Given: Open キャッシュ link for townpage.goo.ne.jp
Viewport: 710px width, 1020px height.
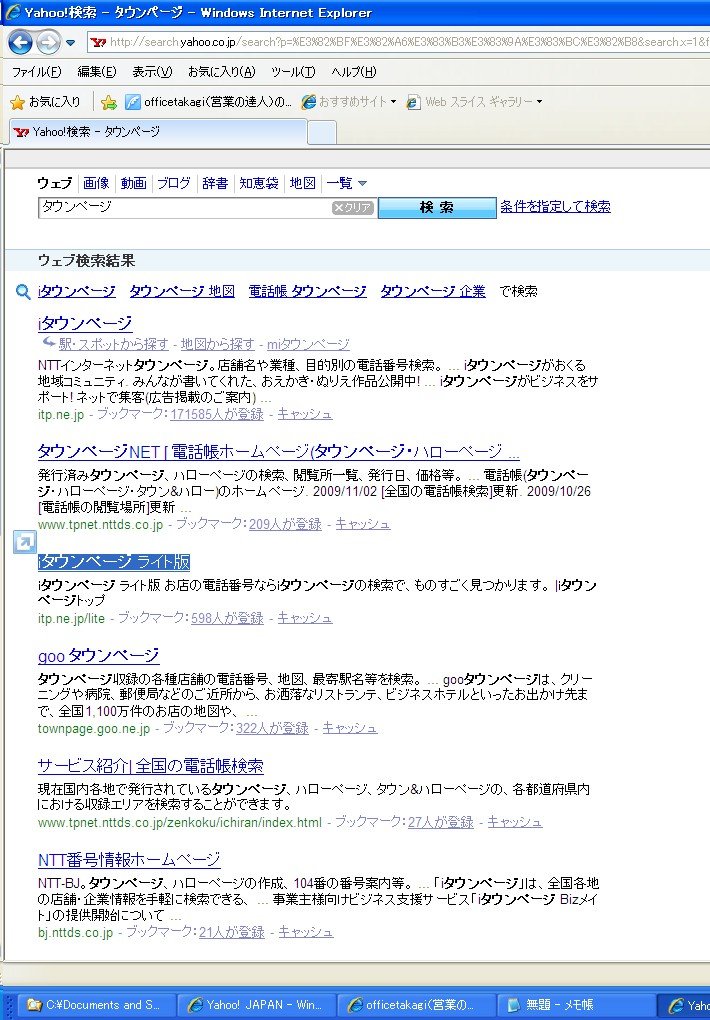Looking at the screenshot, I should [x=349, y=728].
